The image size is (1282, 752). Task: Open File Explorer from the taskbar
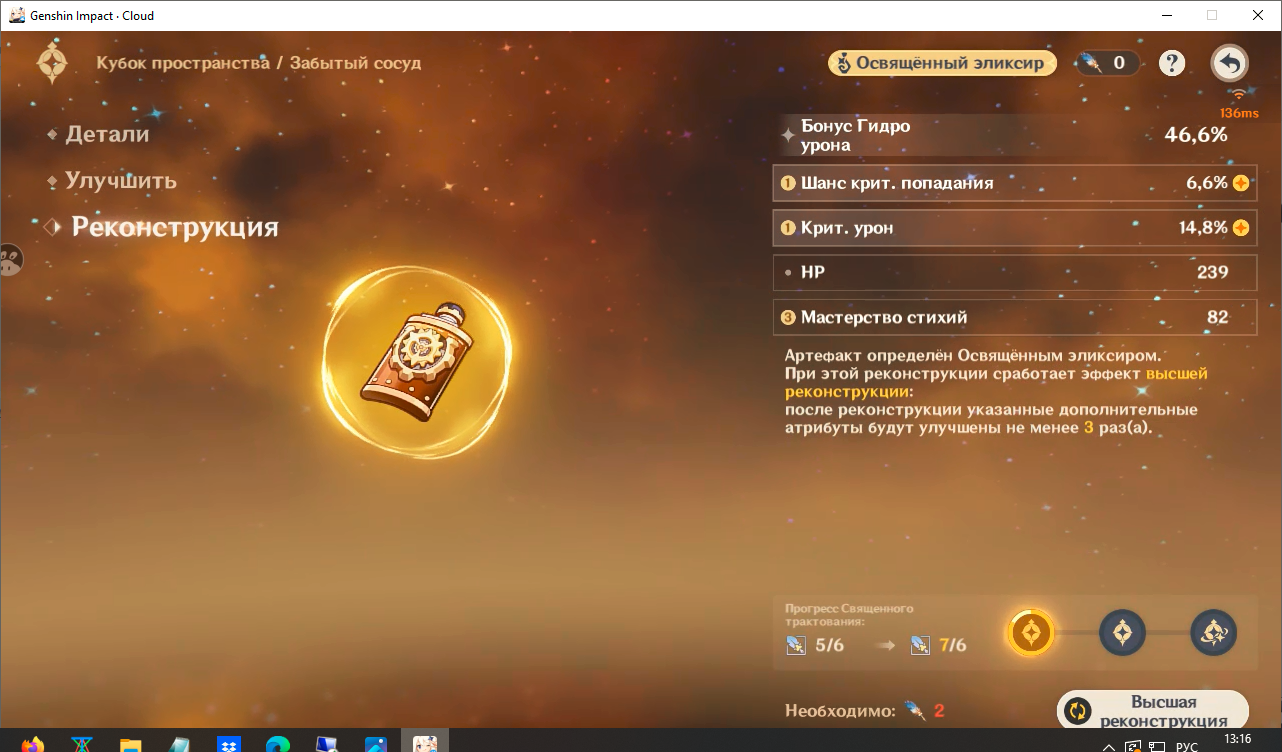[130, 745]
